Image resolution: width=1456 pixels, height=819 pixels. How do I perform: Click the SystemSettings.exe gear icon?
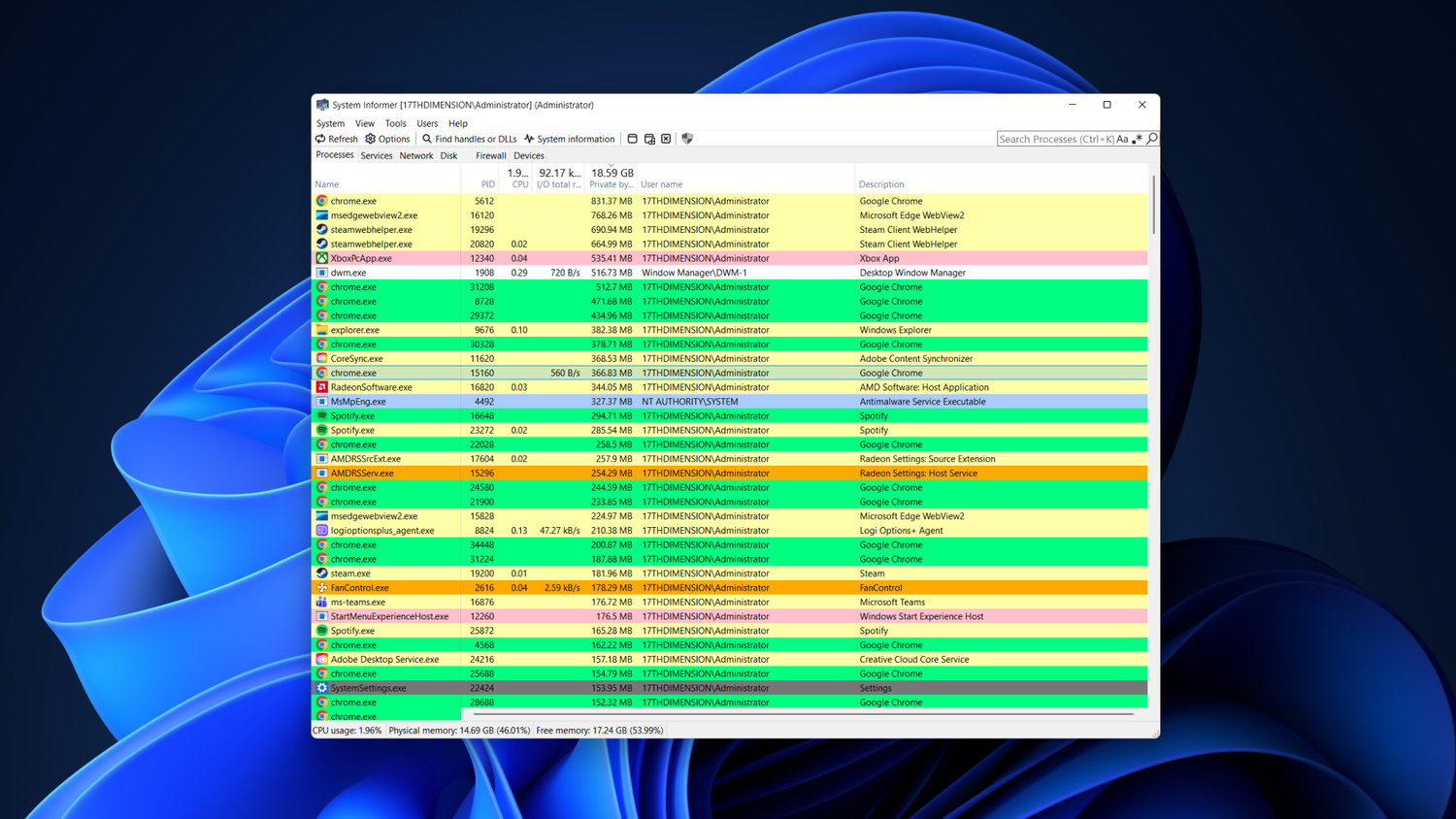point(321,688)
